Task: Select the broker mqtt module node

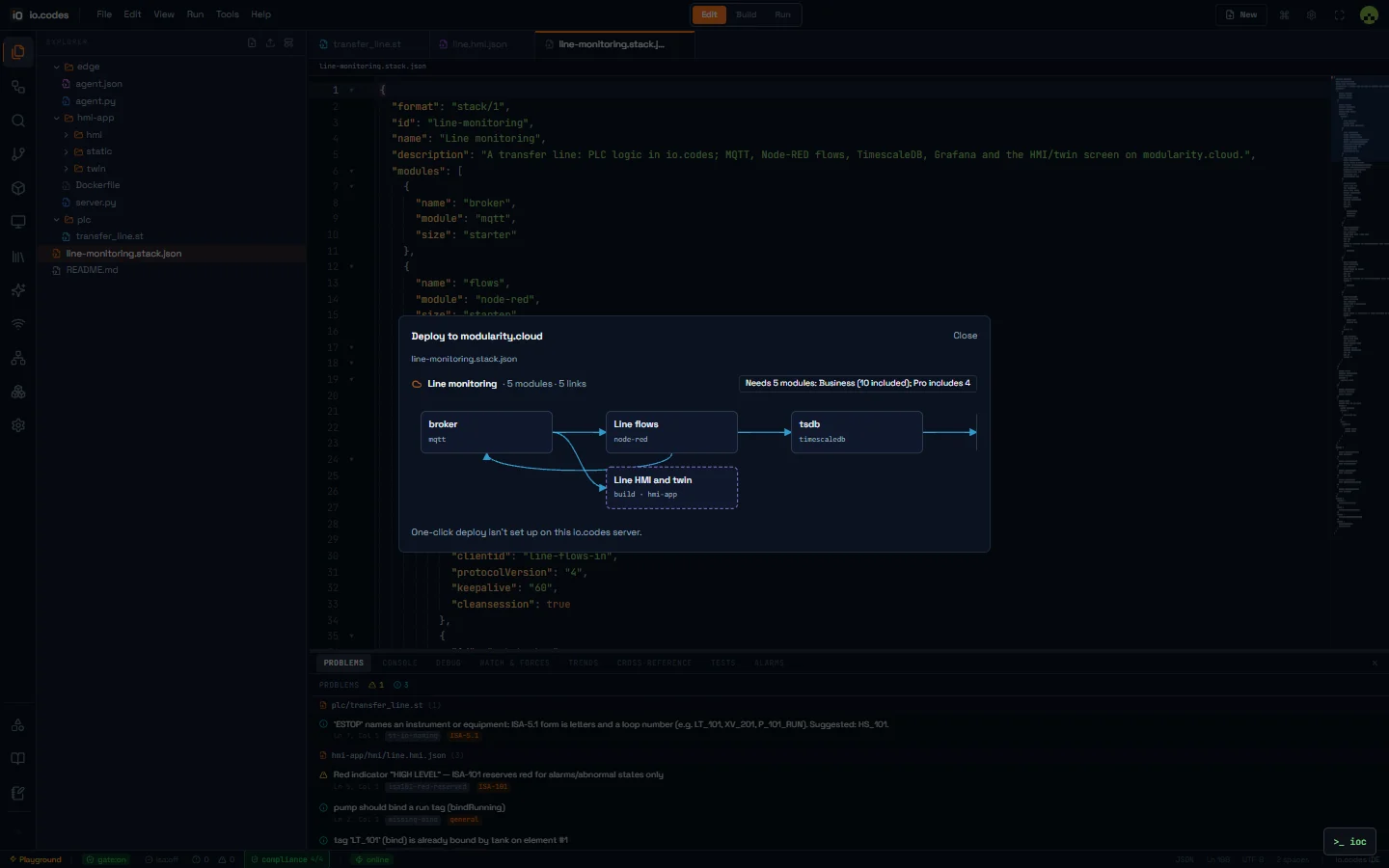Action: pyautogui.click(x=486, y=432)
